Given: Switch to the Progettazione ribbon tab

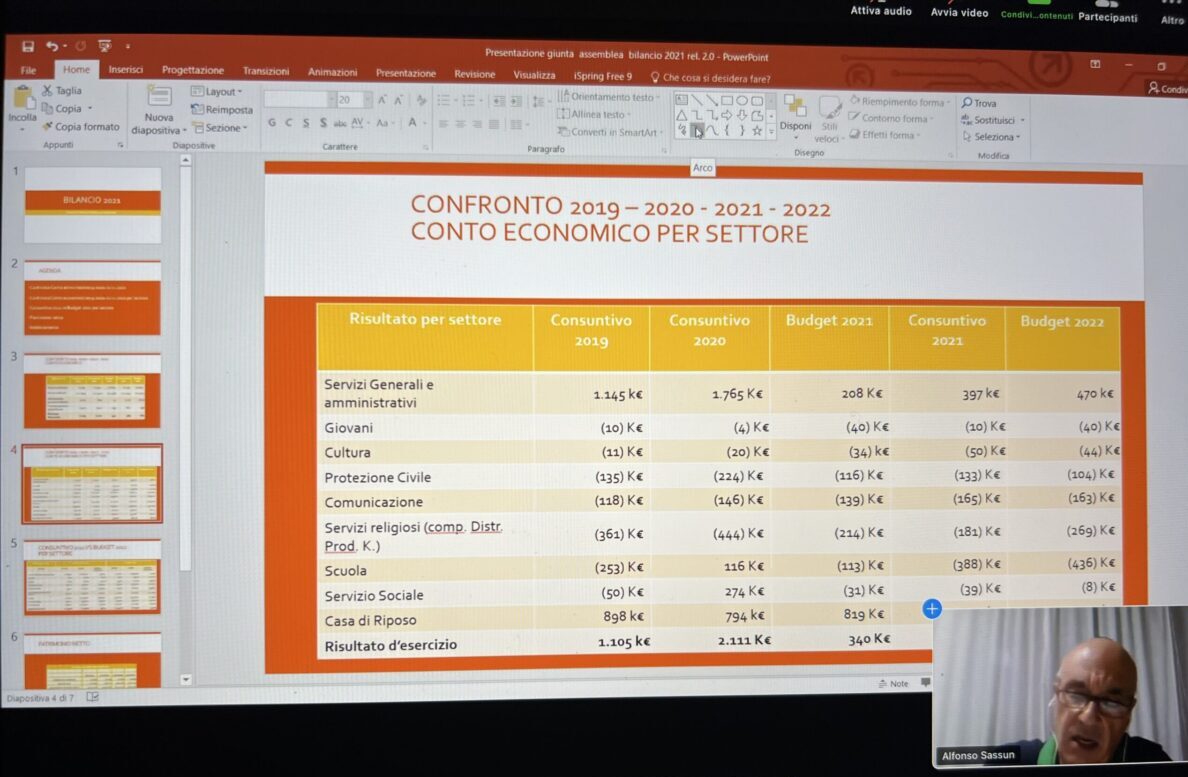Looking at the screenshot, I should [x=192, y=70].
